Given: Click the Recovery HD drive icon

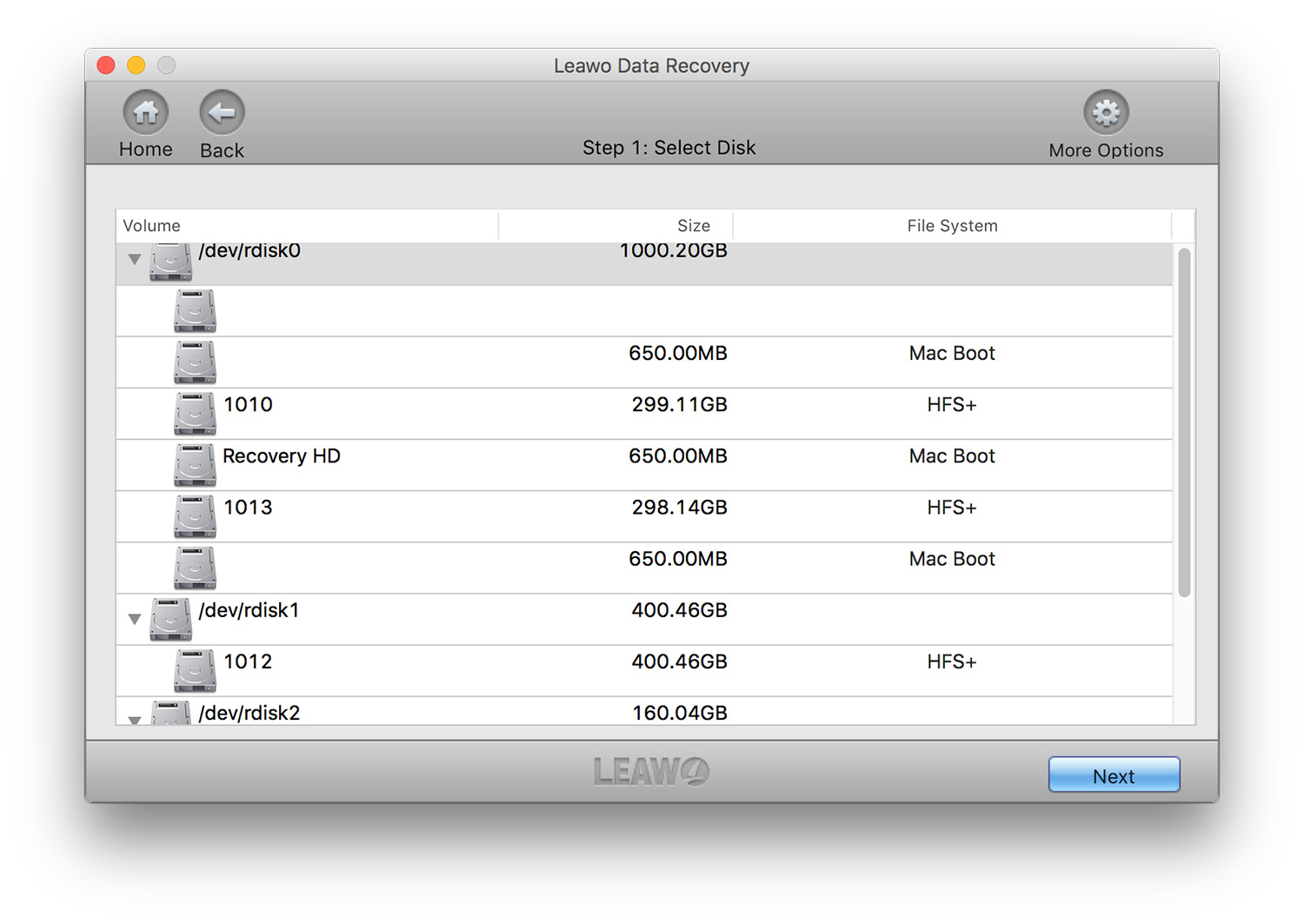Looking at the screenshot, I should pos(195,464).
